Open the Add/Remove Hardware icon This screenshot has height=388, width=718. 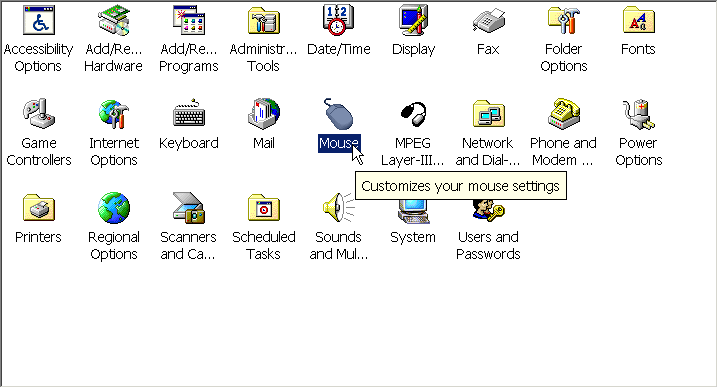click(114, 20)
